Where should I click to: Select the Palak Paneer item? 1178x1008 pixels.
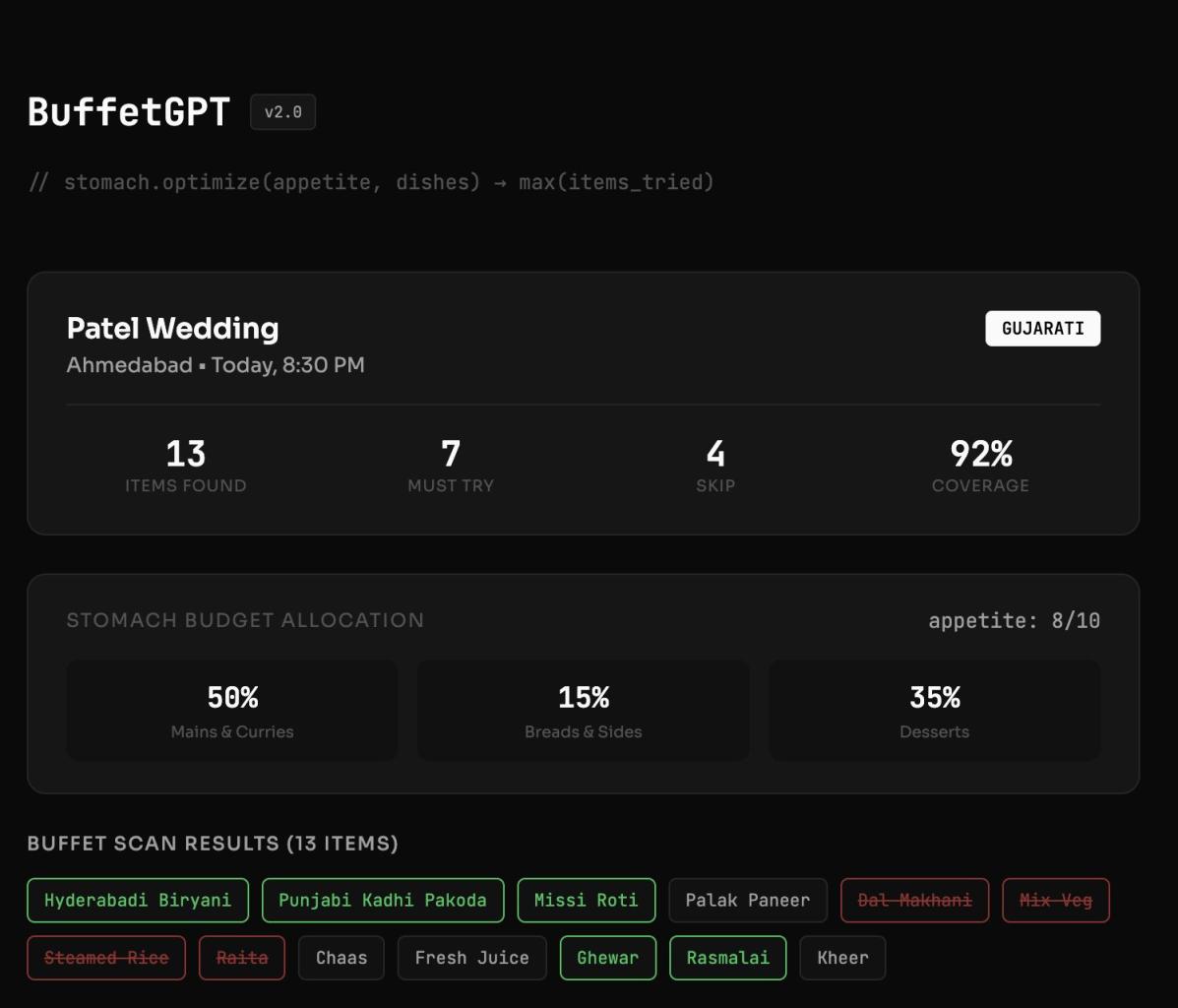748,900
